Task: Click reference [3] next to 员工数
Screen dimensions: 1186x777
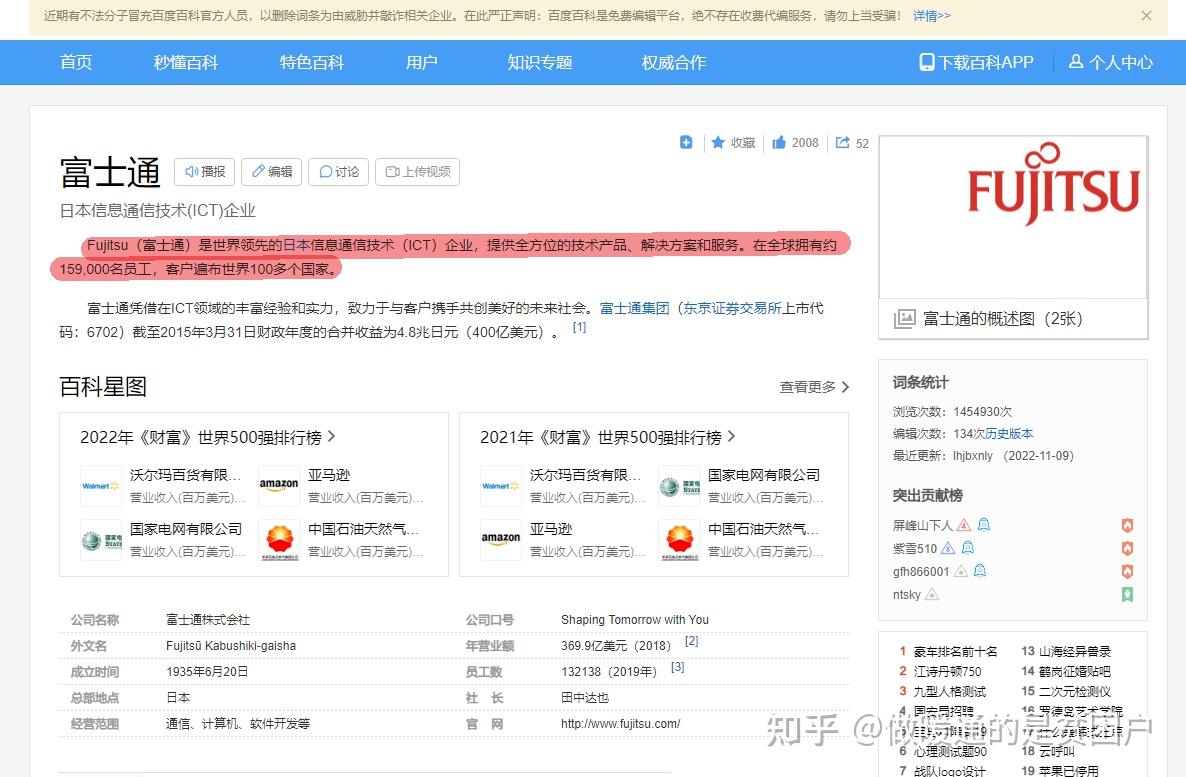Action: (678, 667)
